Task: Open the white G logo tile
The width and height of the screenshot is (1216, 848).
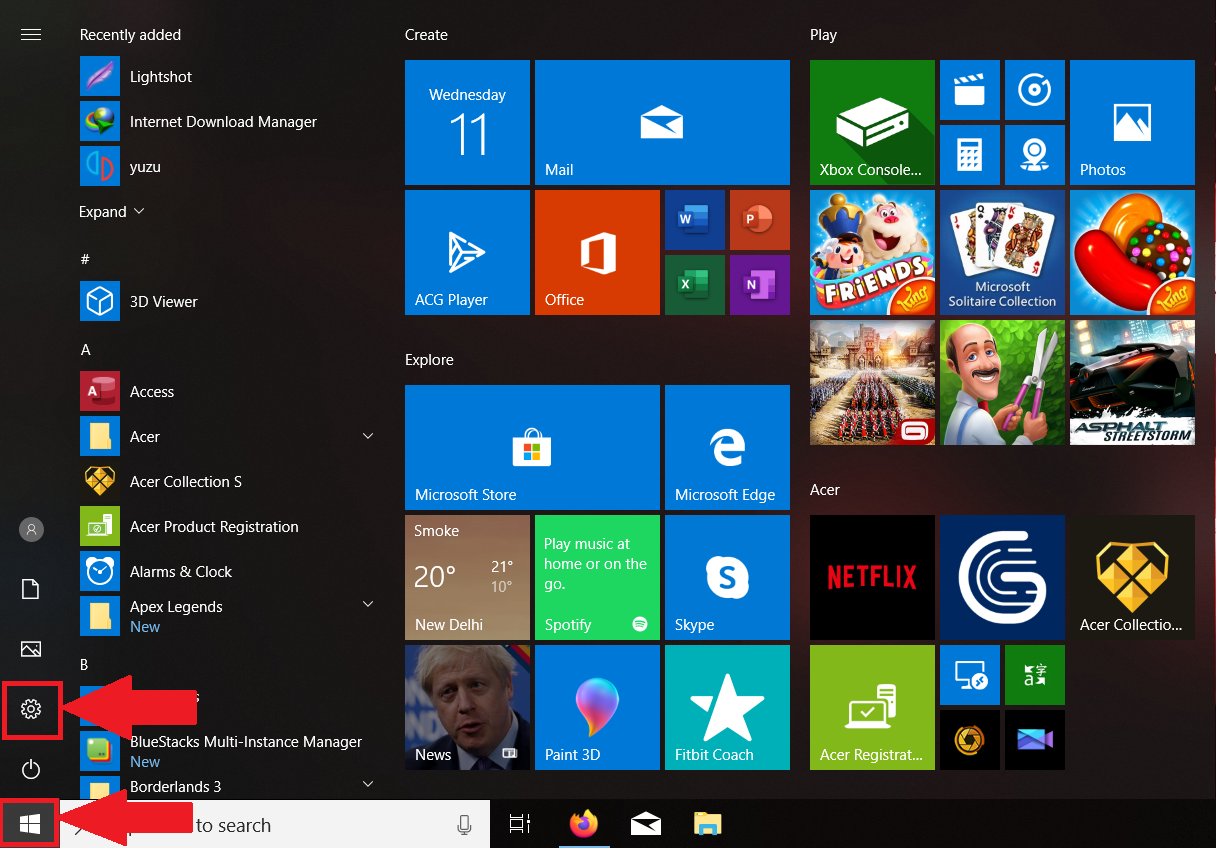Action: pyautogui.click(x=1002, y=577)
